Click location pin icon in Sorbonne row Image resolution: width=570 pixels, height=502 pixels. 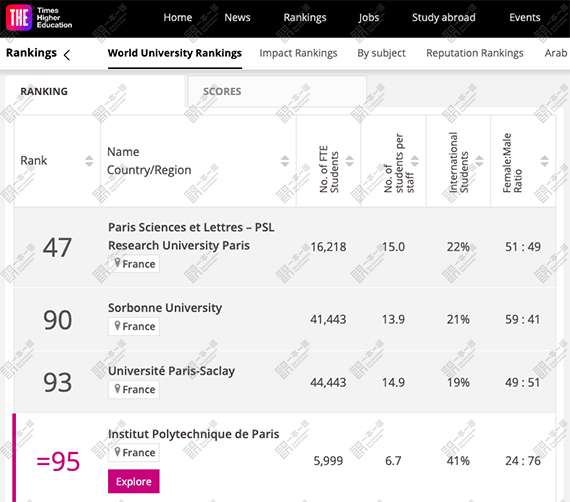[117, 326]
